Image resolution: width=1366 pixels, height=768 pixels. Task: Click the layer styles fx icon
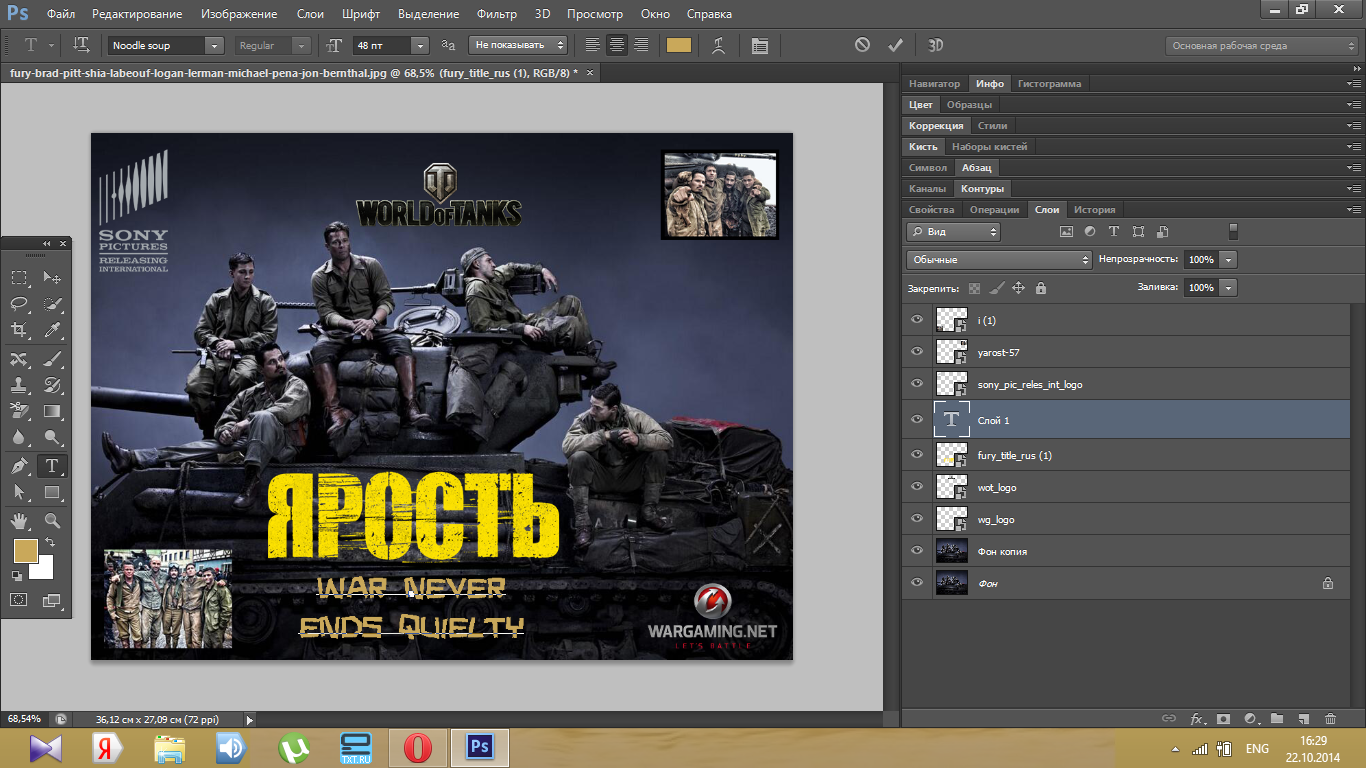coord(1197,719)
